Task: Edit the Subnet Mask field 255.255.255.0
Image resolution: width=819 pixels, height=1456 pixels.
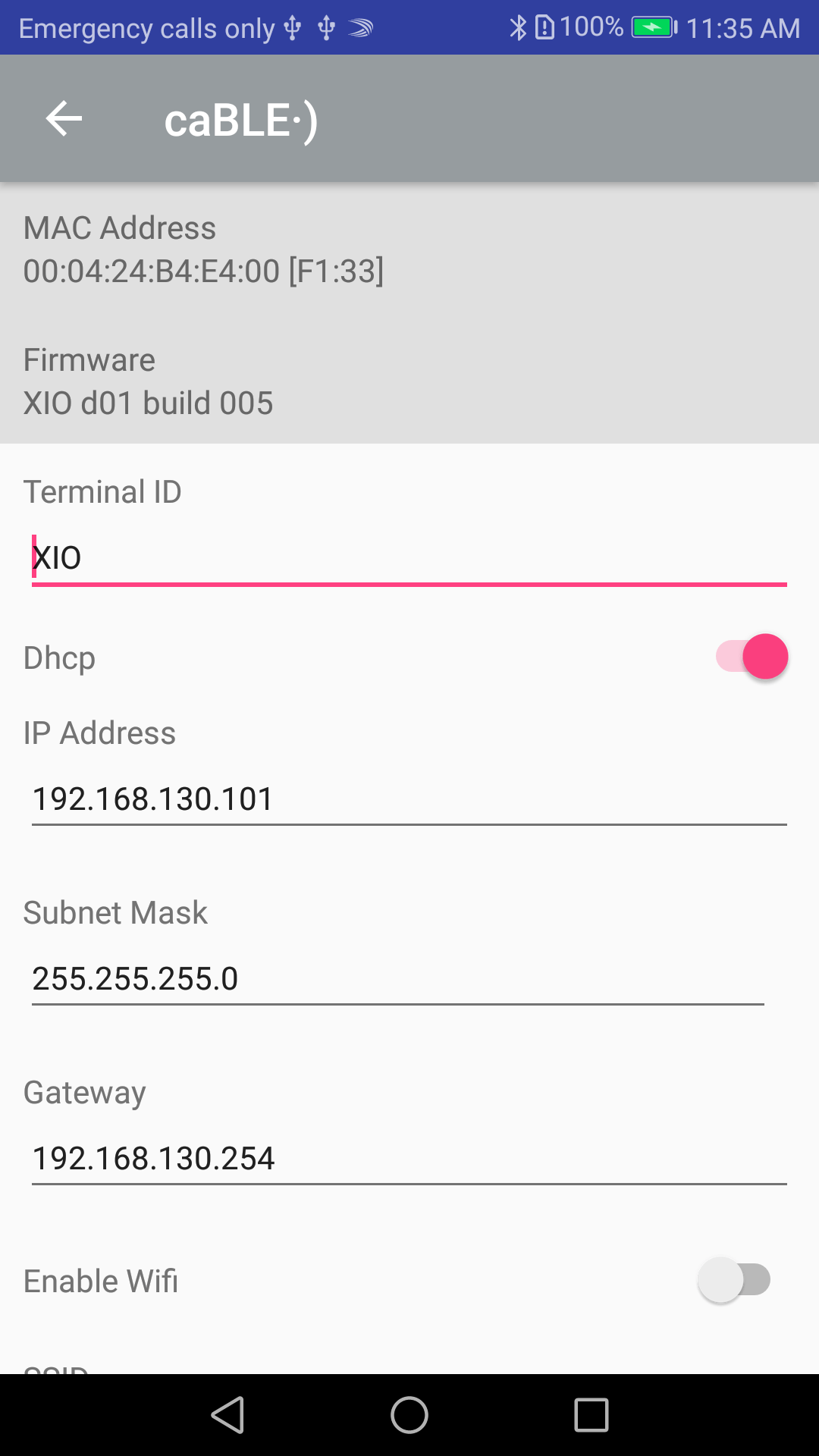Action: coord(398,979)
